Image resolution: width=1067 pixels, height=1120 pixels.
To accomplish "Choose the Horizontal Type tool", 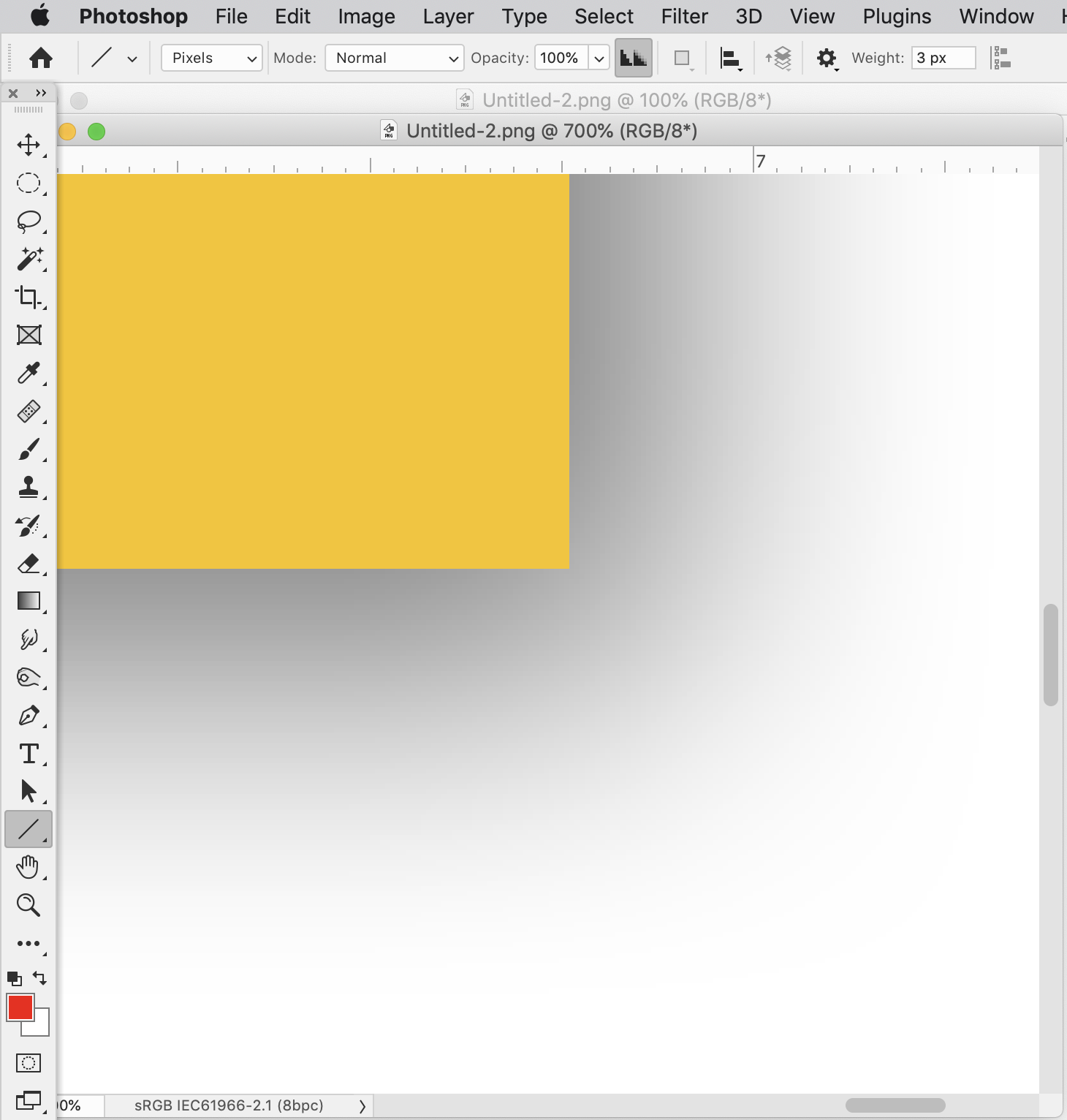I will tap(29, 754).
